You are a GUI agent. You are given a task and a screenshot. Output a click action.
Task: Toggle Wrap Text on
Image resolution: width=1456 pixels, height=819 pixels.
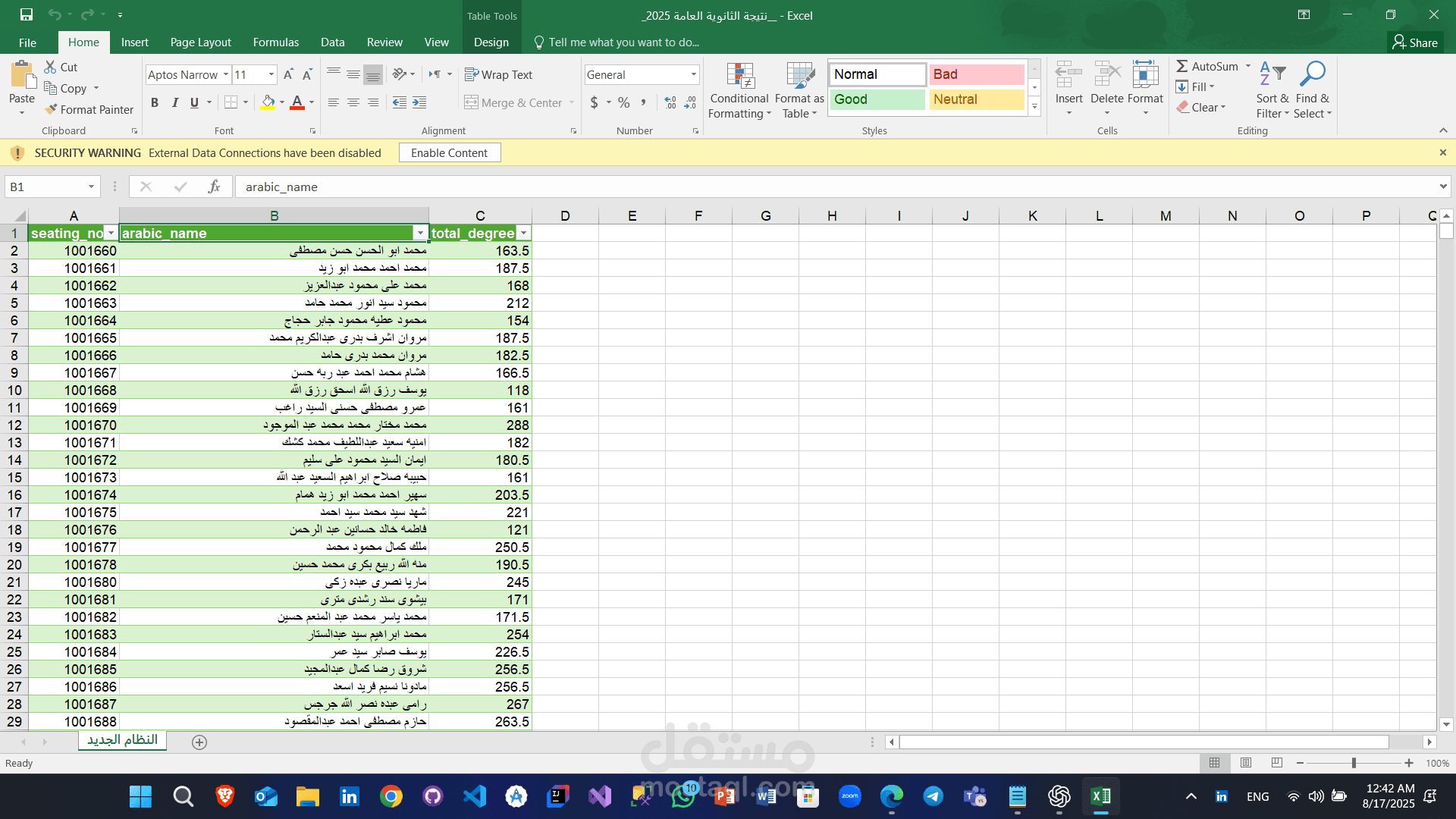click(498, 74)
